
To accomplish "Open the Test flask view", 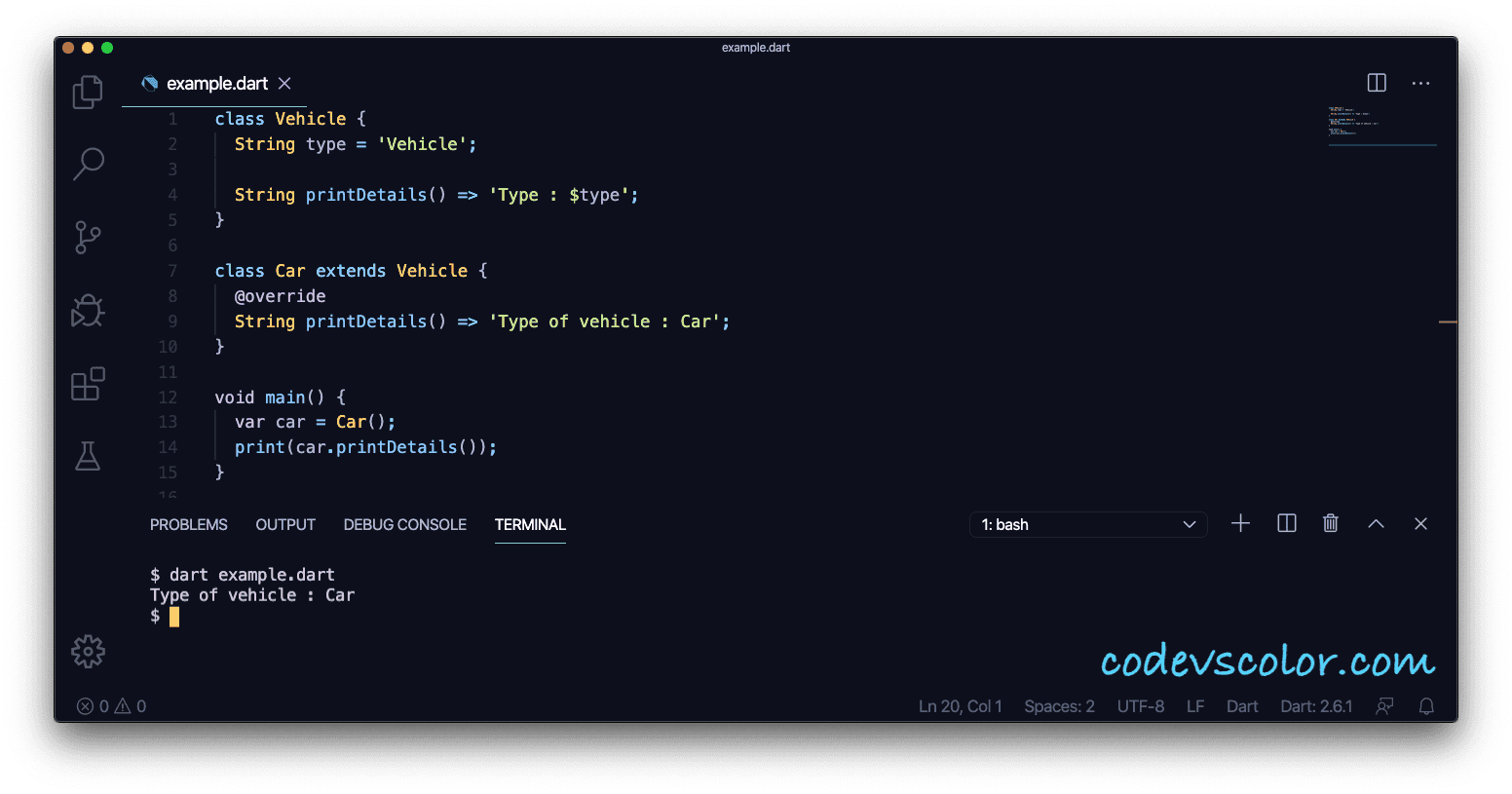I will [88, 456].
